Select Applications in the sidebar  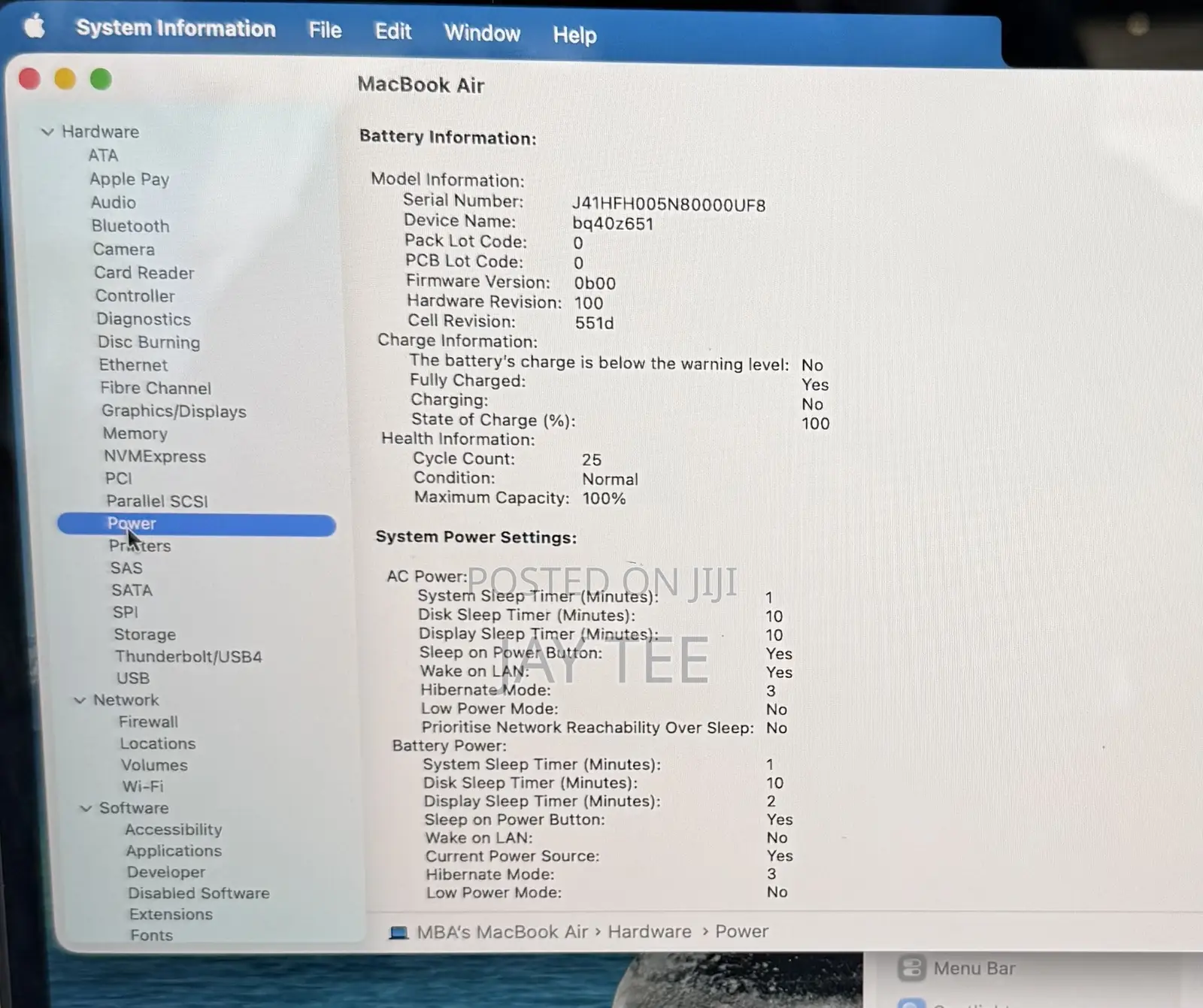point(174,851)
